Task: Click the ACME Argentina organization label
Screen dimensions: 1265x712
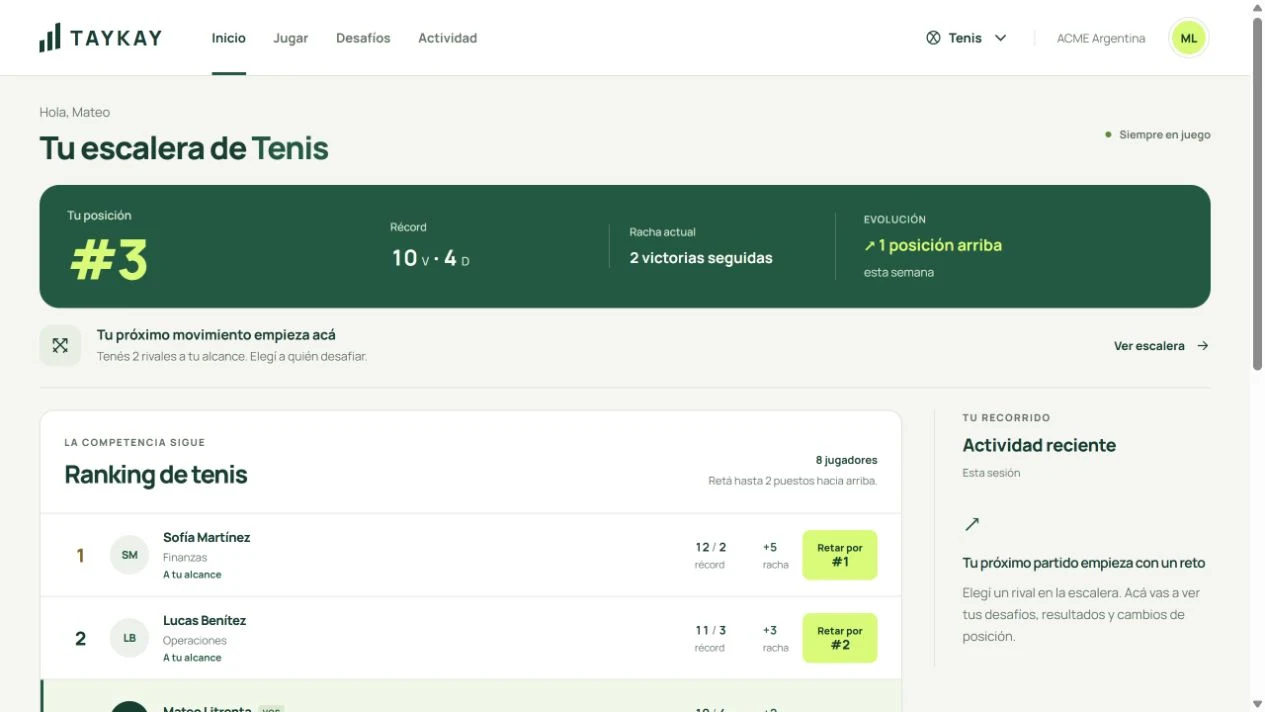Action: (1101, 38)
